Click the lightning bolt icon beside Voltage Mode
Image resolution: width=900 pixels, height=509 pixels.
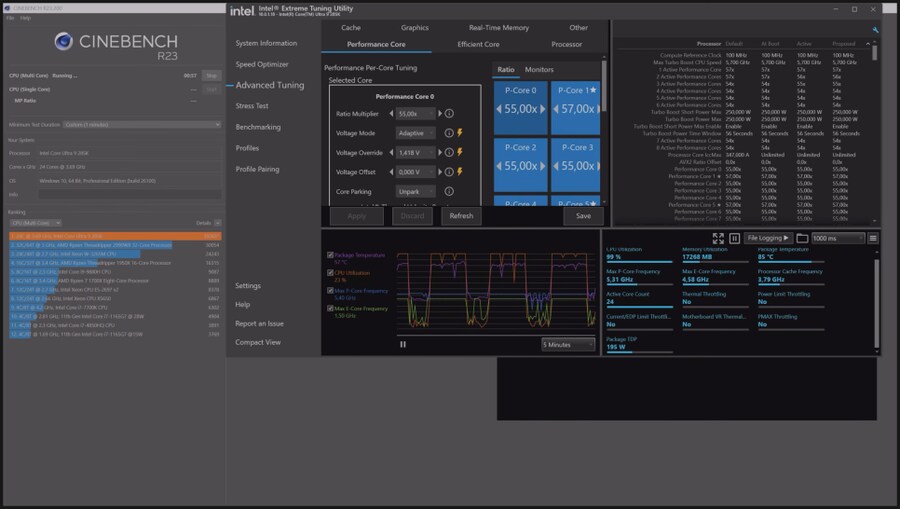pos(460,133)
